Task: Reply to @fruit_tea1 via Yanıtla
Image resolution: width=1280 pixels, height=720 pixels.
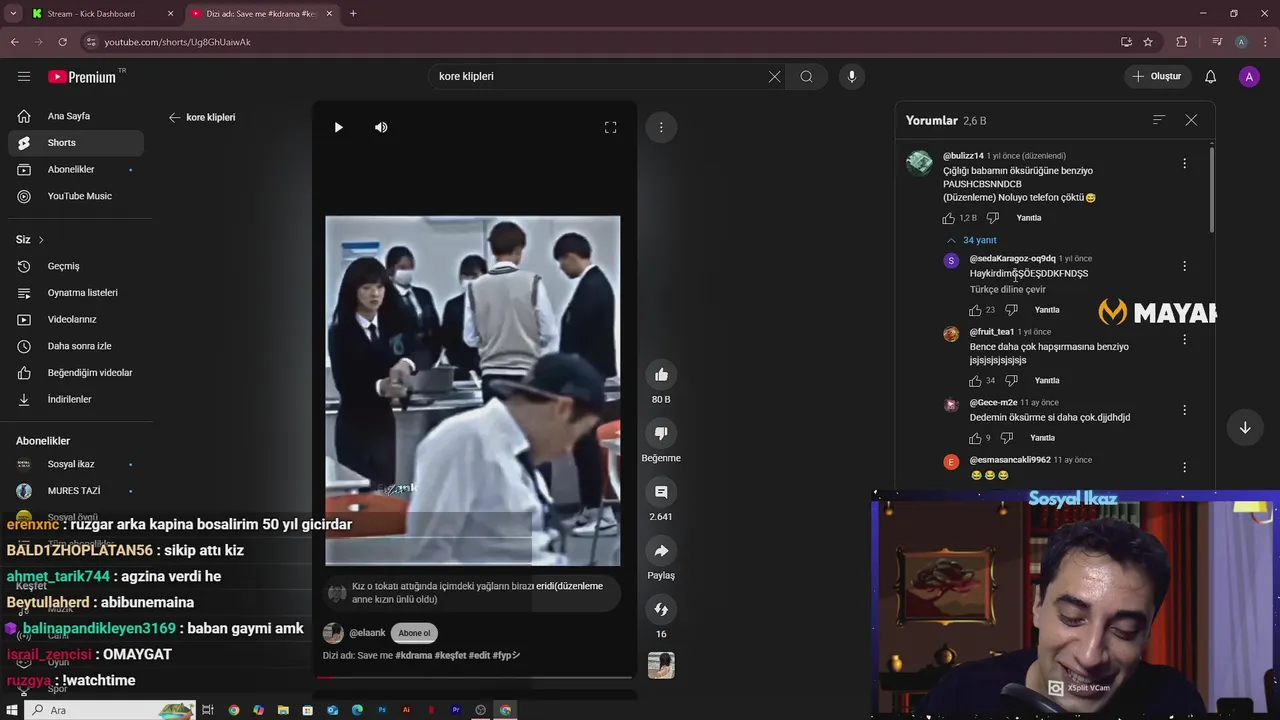Action: point(1047,381)
